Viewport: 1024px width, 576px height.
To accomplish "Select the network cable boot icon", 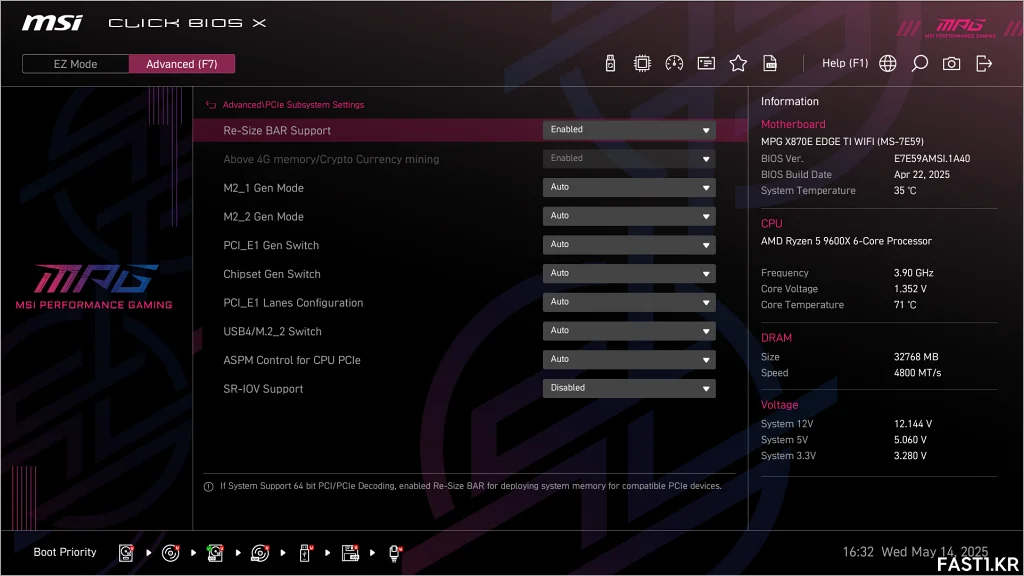I will [395, 553].
